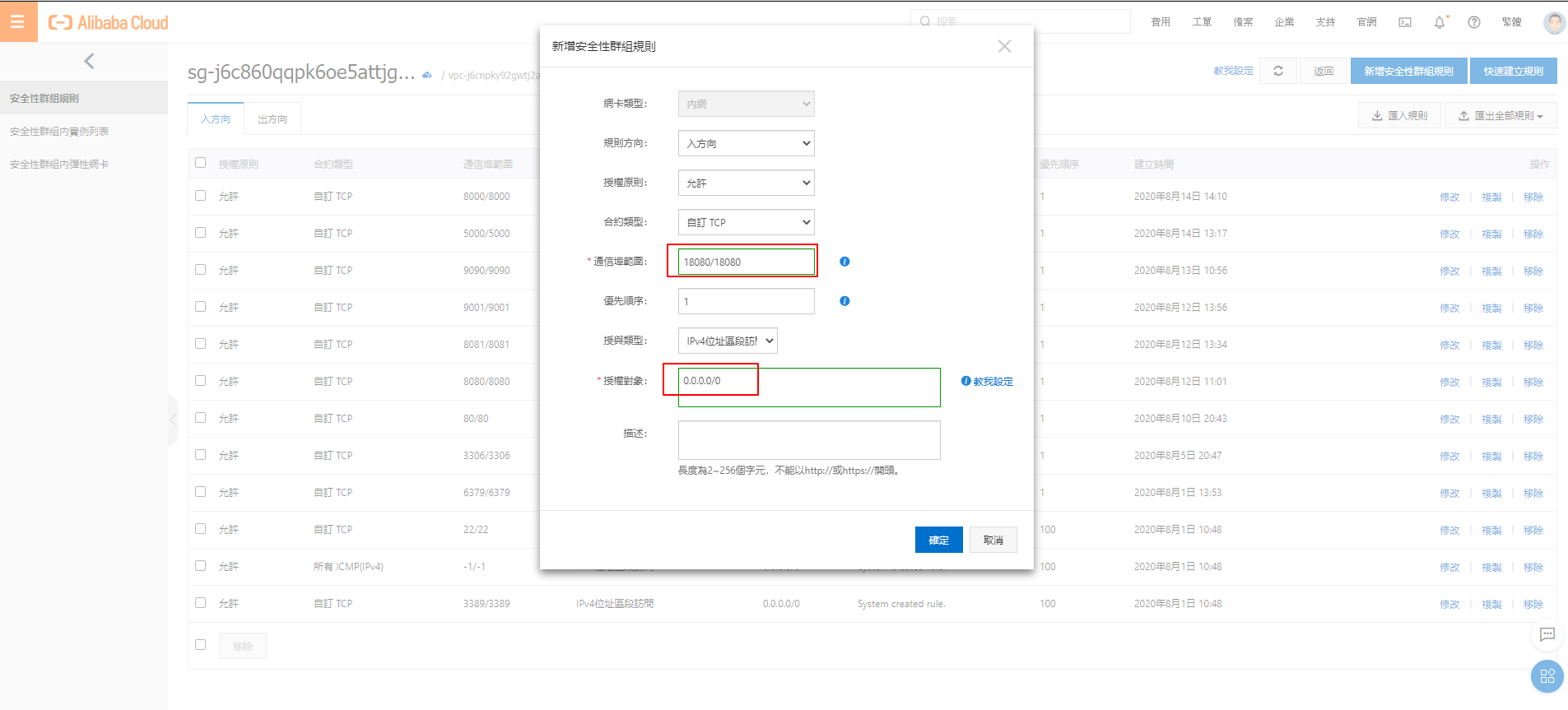Click the 新增安全性群組規則 button

pyautogui.click(x=1409, y=71)
